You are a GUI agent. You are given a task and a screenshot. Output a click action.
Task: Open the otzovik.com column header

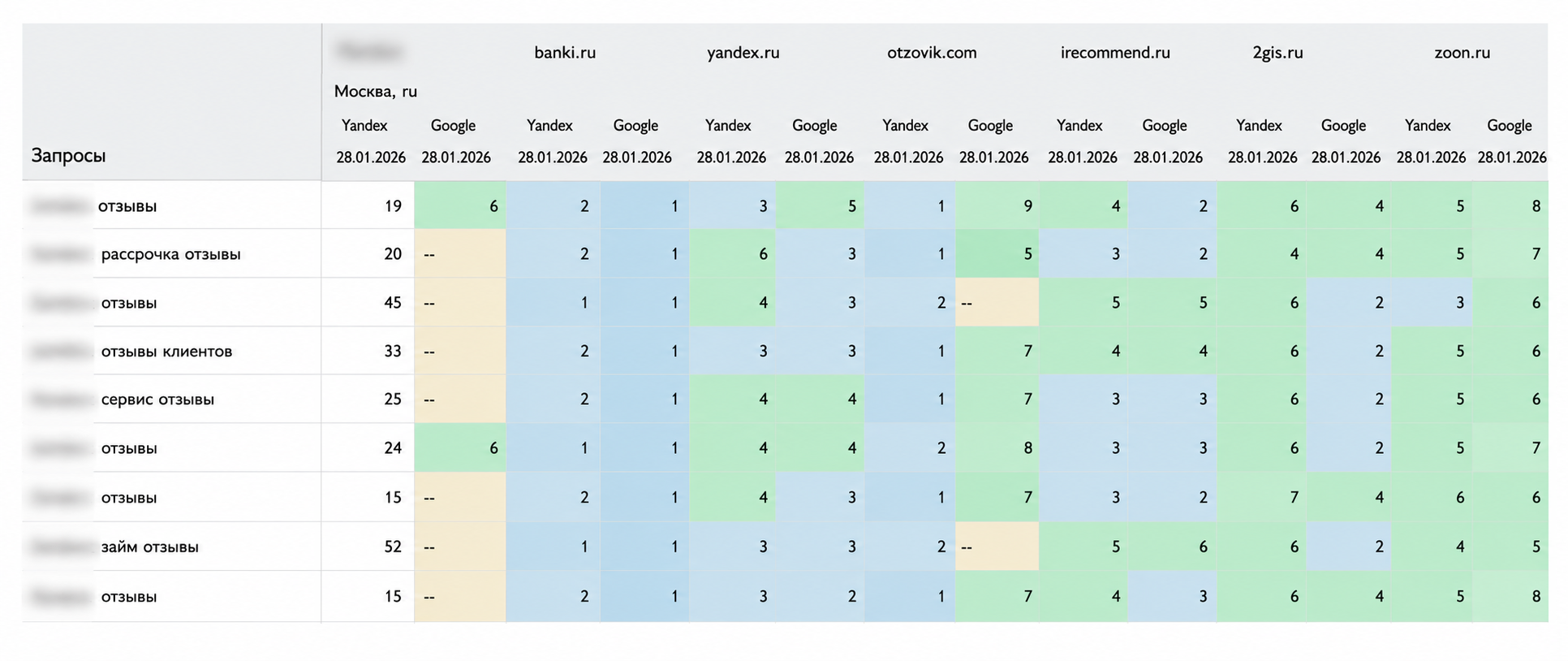(932, 53)
